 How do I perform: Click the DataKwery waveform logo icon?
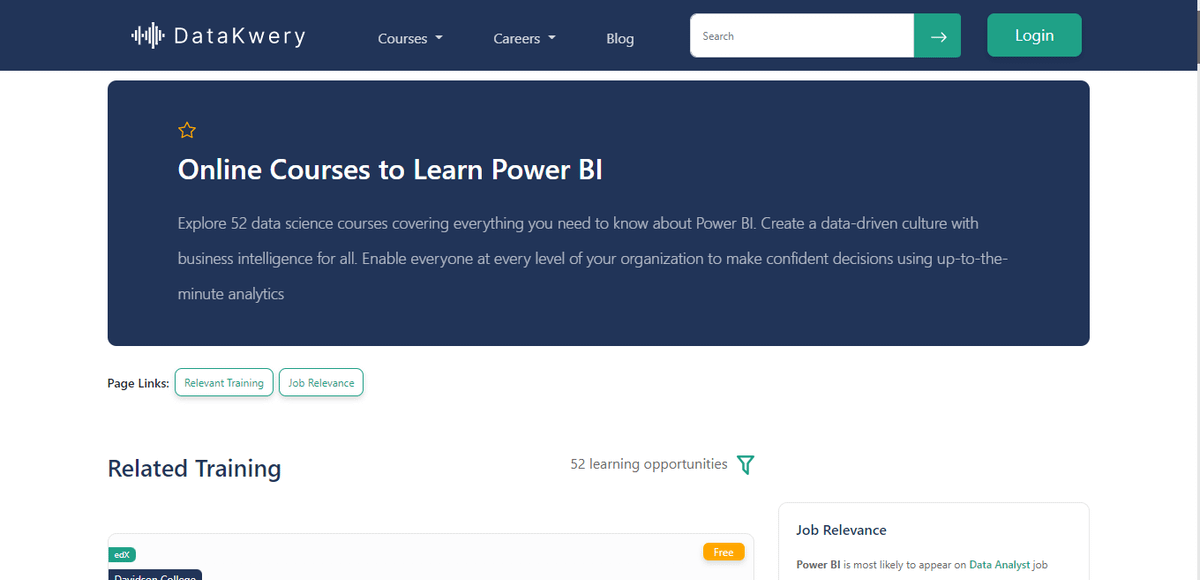pyautogui.click(x=147, y=36)
